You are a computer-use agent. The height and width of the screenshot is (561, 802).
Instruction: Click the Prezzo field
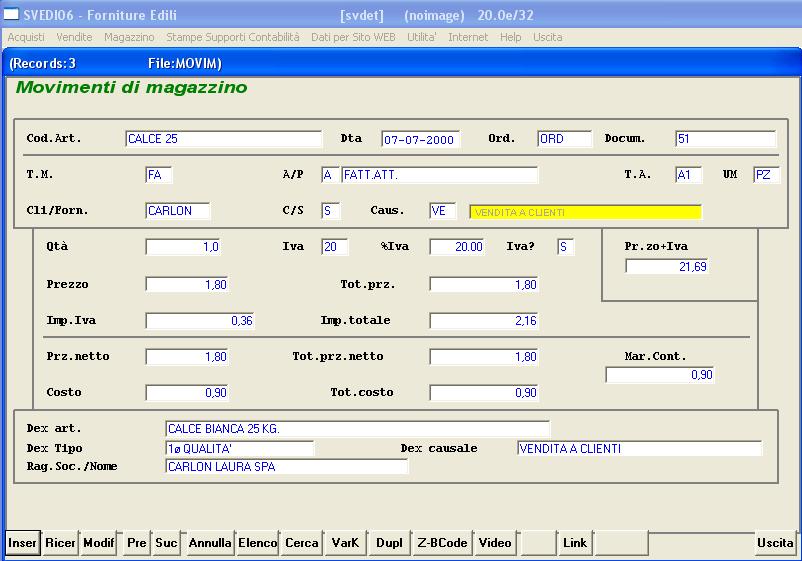(x=187, y=284)
